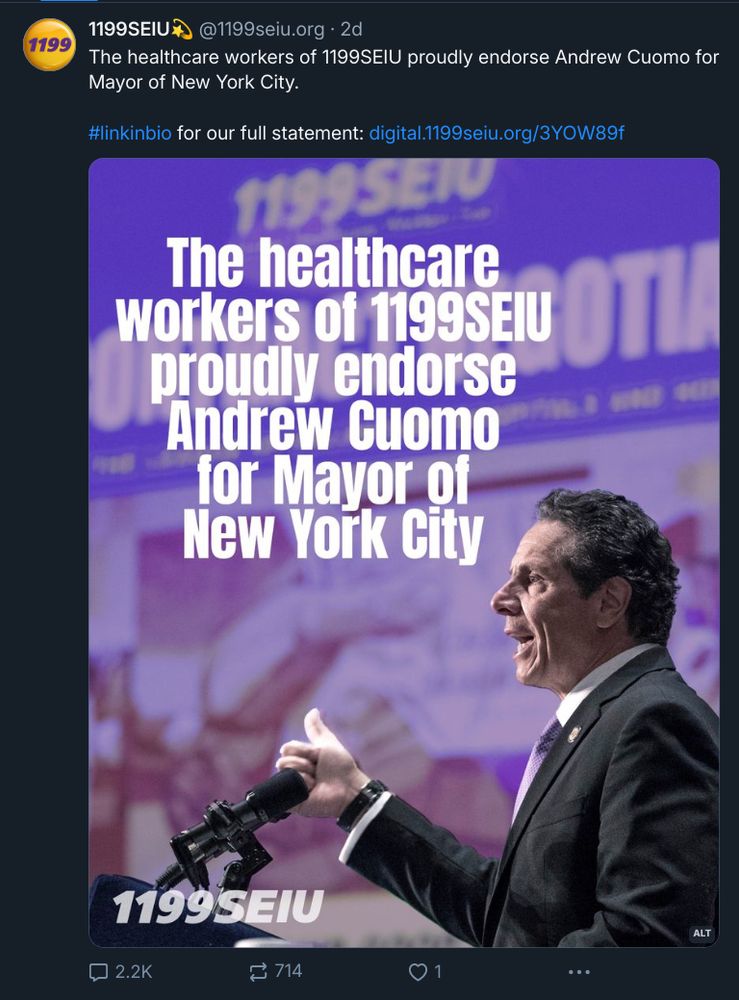Click the 1199SEIU watermark logo in the image
The height and width of the screenshot is (1000, 739).
tap(218, 907)
